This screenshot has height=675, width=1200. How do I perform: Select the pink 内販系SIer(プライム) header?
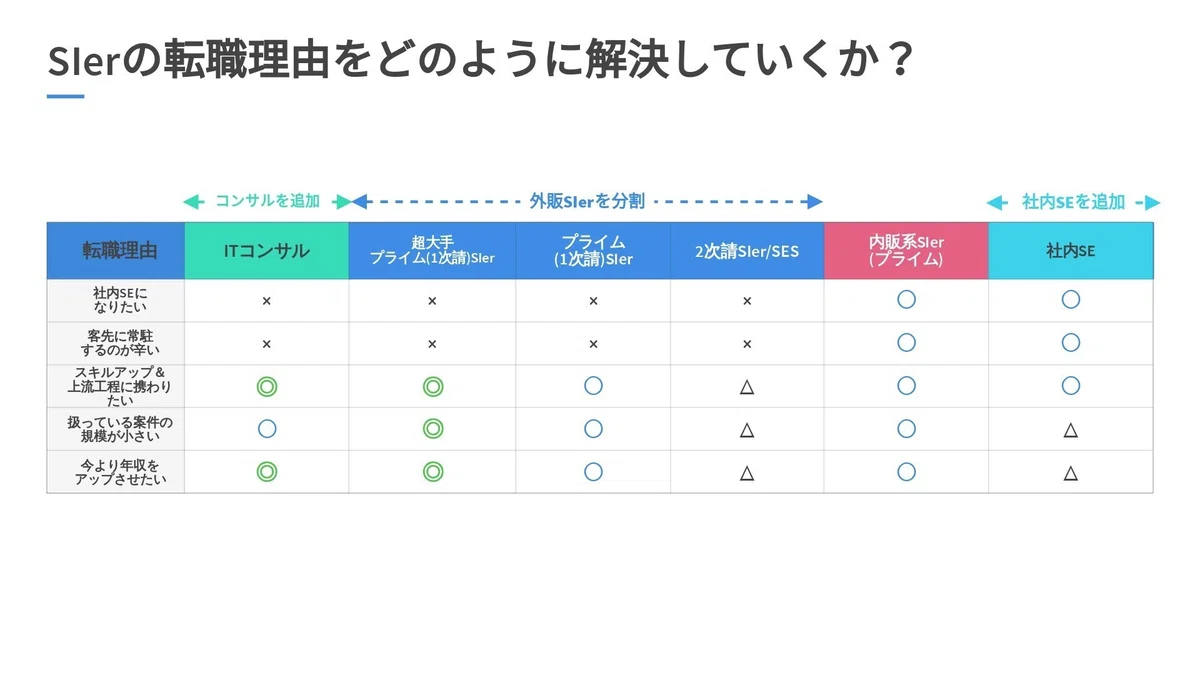tap(906, 251)
